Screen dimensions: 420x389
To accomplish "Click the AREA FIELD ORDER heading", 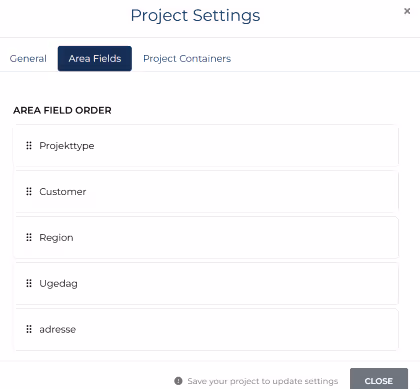I will [62, 110].
